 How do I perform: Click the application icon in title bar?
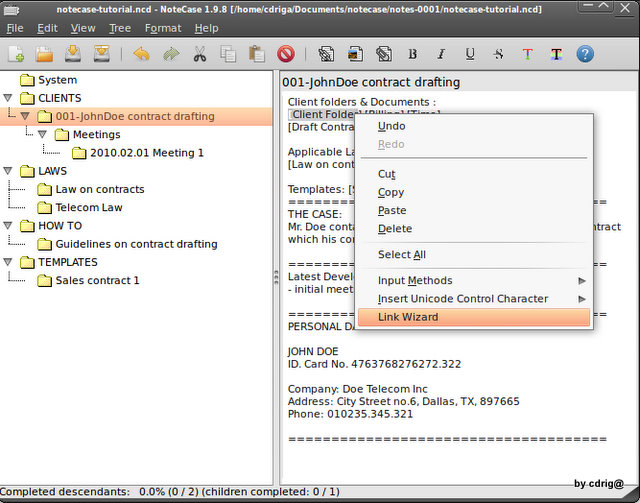[11, 10]
